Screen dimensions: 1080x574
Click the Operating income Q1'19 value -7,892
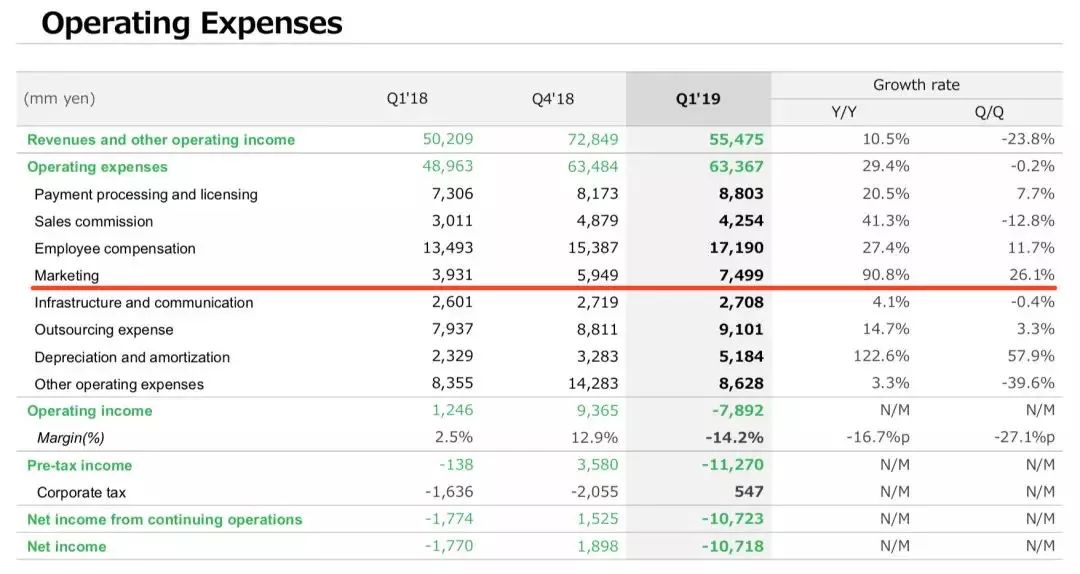point(736,410)
